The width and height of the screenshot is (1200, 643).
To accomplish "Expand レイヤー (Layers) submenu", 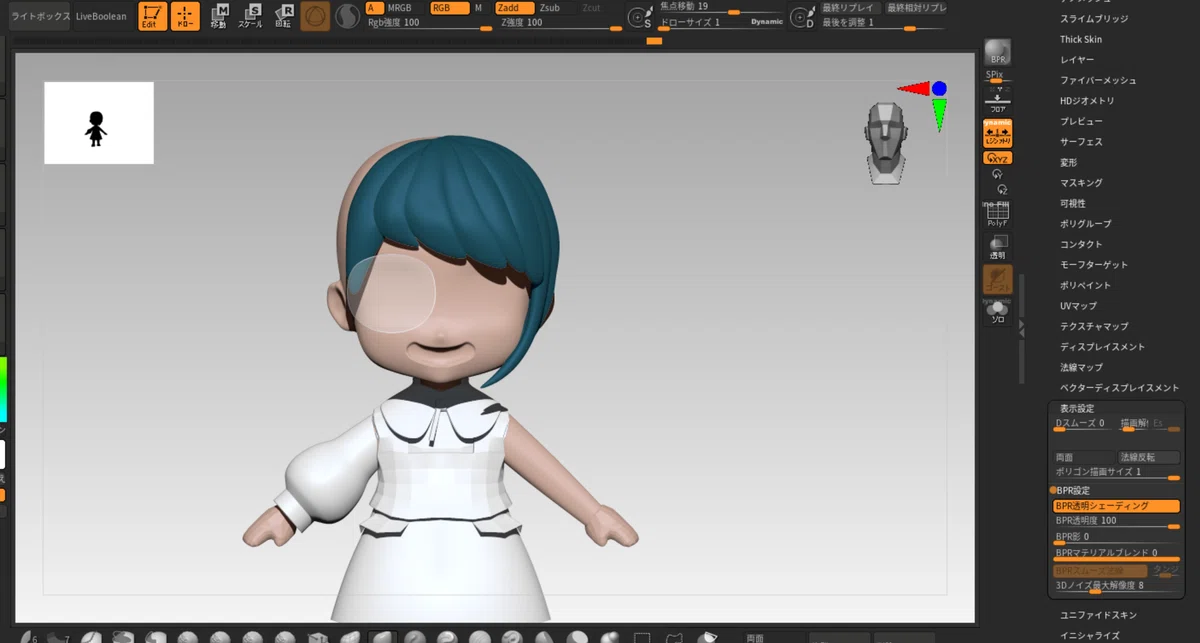I will 1077,60.
